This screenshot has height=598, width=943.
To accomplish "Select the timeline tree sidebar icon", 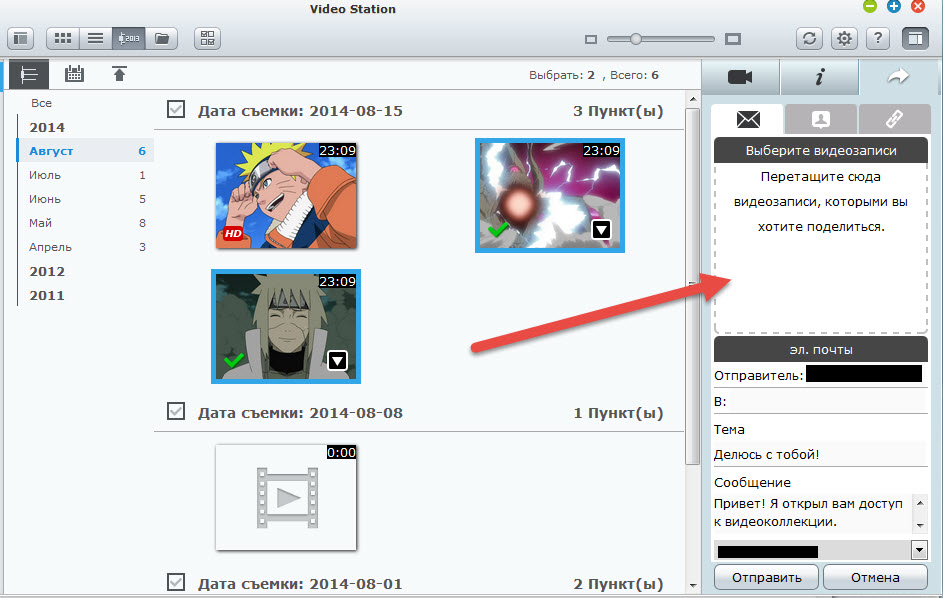I will (29, 75).
